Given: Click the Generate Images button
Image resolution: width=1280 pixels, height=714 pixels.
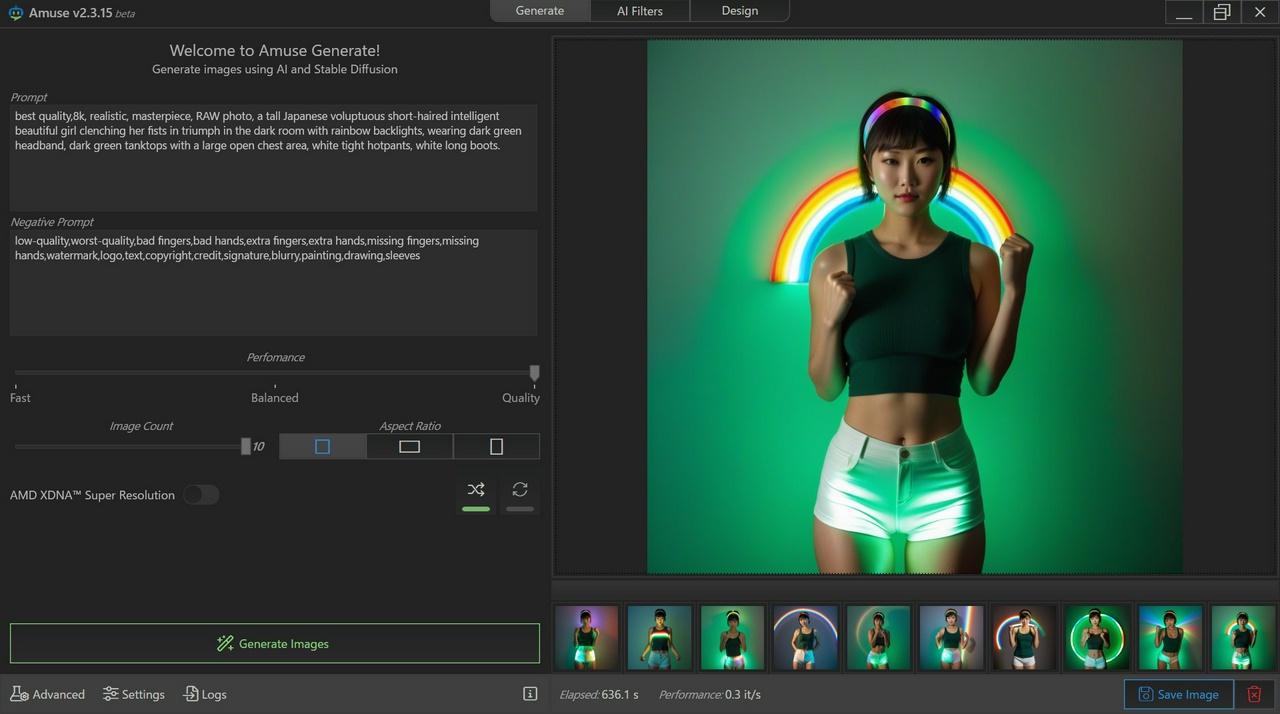Looking at the screenshot, I should pos(274,644).
